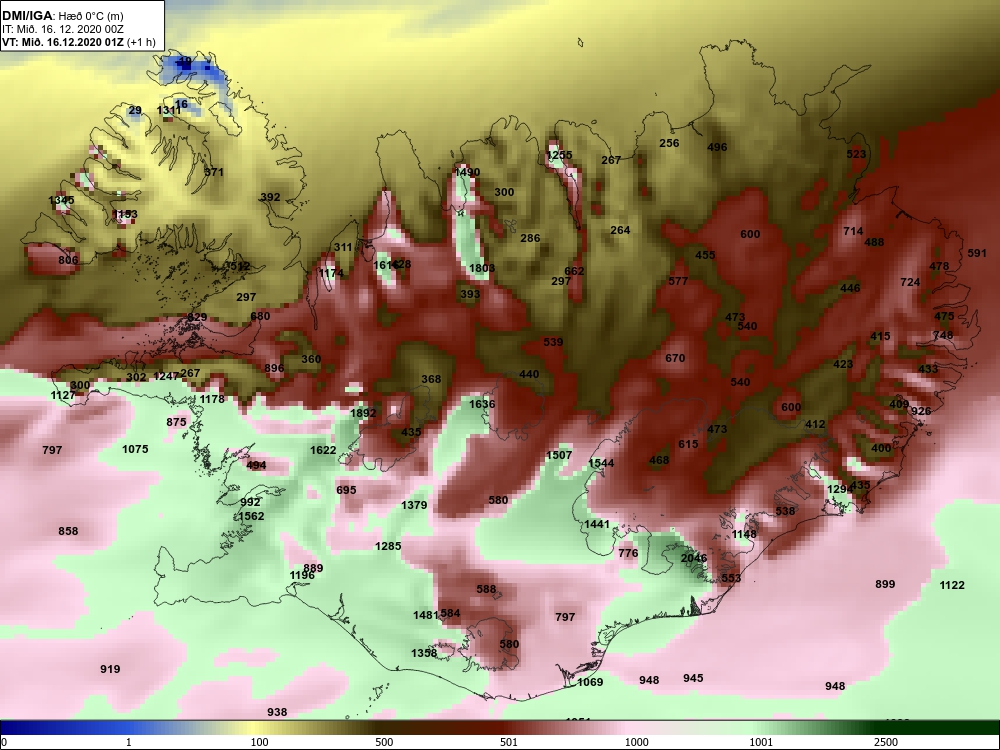Click the map value 523 in the northeast
Screen dimensions: 1000x750
[x=857, y=154]
